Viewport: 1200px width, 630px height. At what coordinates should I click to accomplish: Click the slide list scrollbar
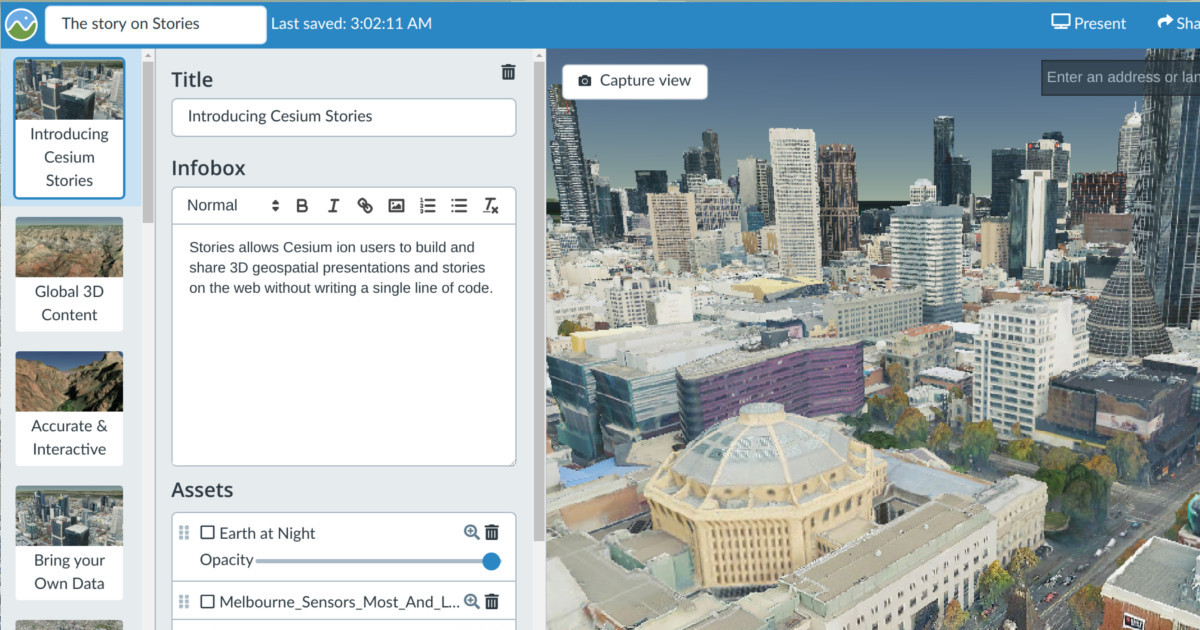[148, 140]
